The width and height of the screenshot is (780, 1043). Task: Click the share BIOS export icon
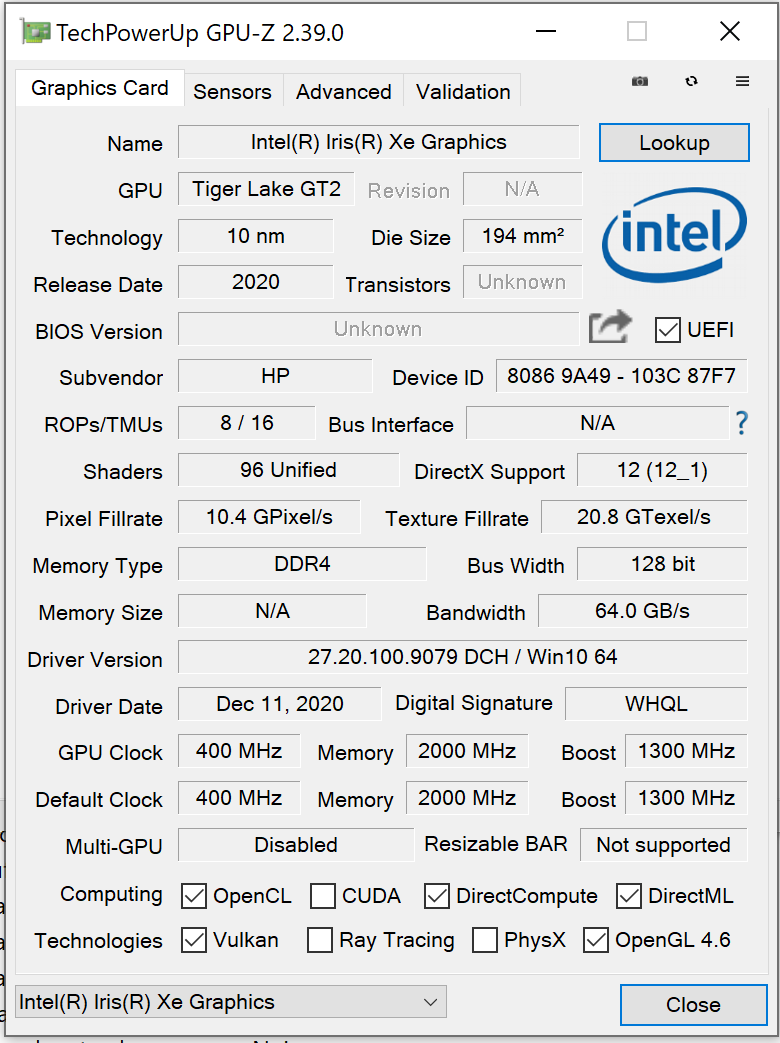(610, 327)
